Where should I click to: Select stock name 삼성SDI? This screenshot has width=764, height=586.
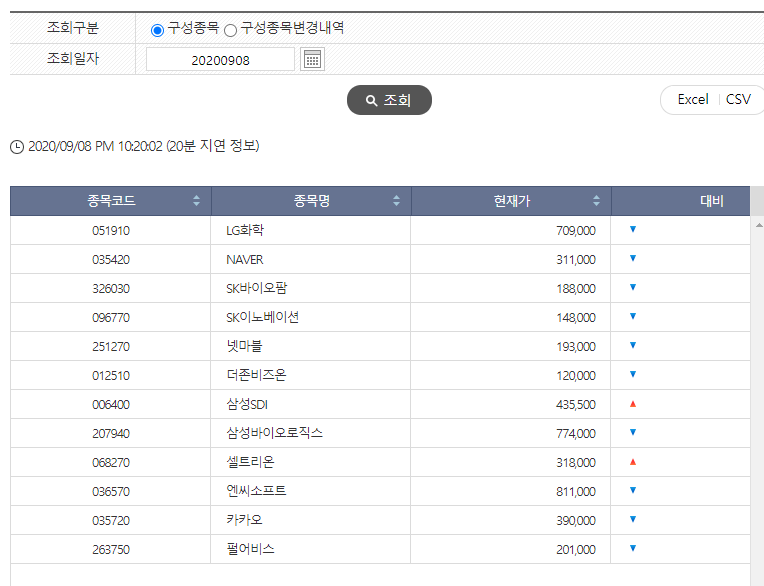click(x=247, y=404)
